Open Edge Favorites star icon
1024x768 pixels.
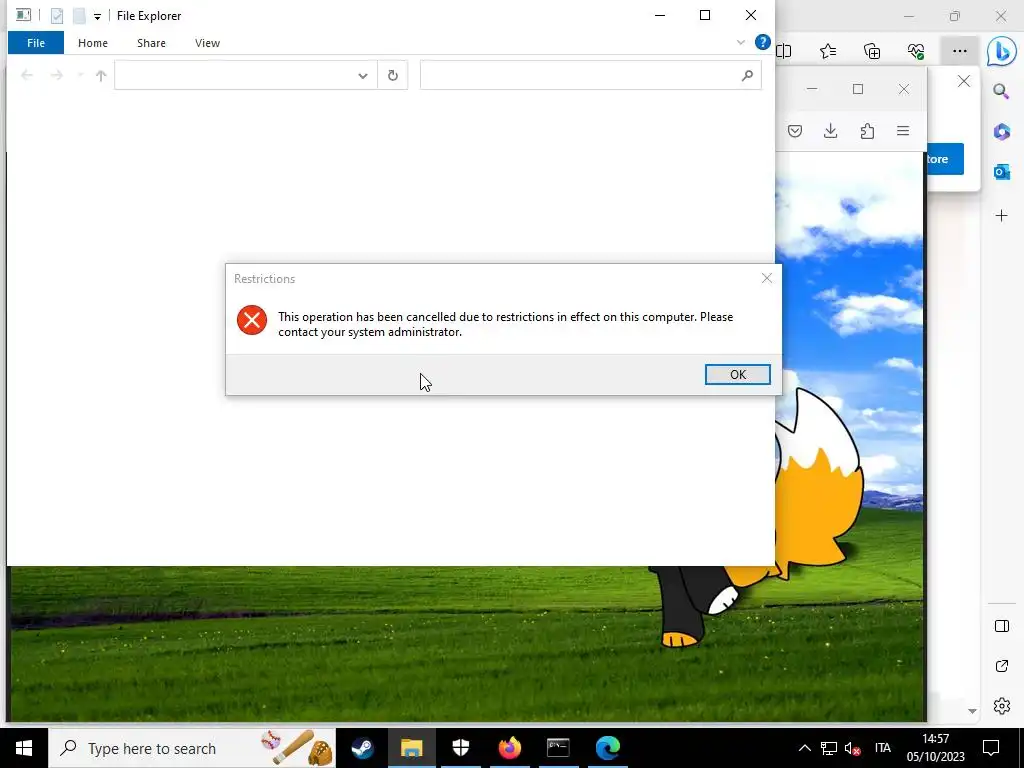tap(828, 51)
